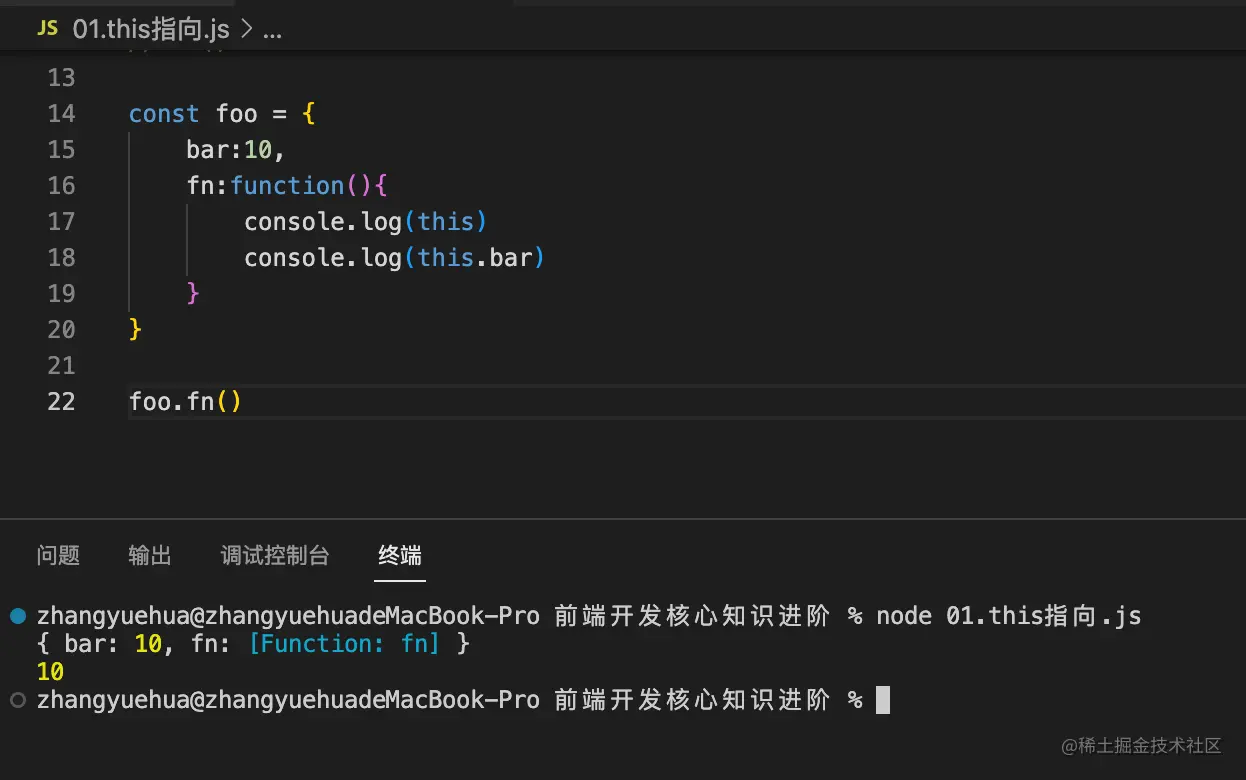Image resolution: width=1246 pixels, height=780 pixels.
Task: Click 'console.log(this.bar)' on line 18
Action: pyautogui.click(x=395, y=258)
